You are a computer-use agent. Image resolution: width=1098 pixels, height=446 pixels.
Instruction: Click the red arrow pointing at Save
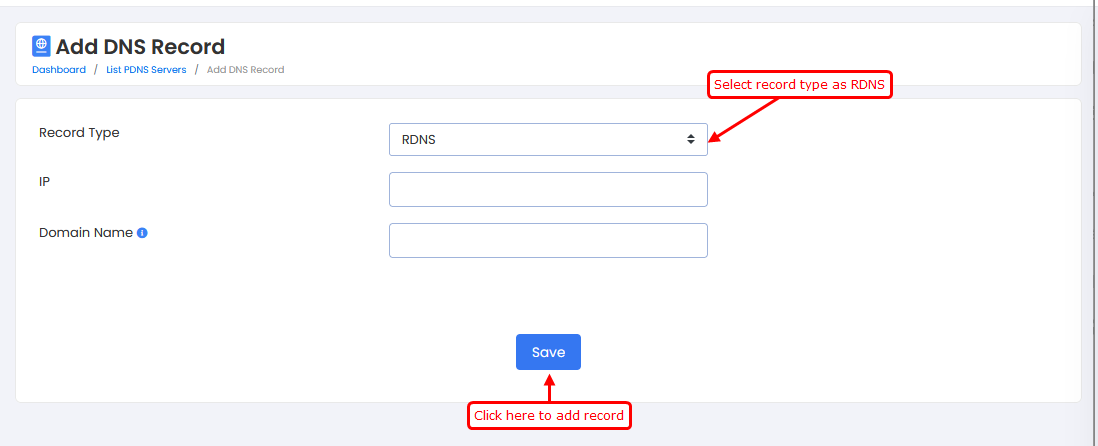coord(549,388)
